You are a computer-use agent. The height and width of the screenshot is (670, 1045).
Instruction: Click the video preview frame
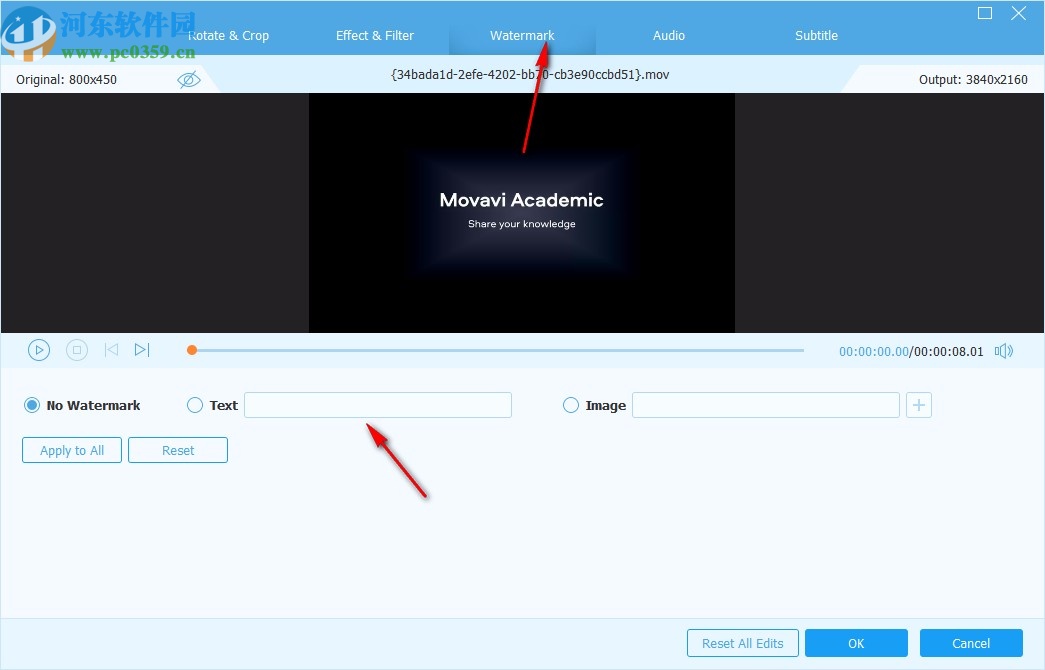click(522, 213)
